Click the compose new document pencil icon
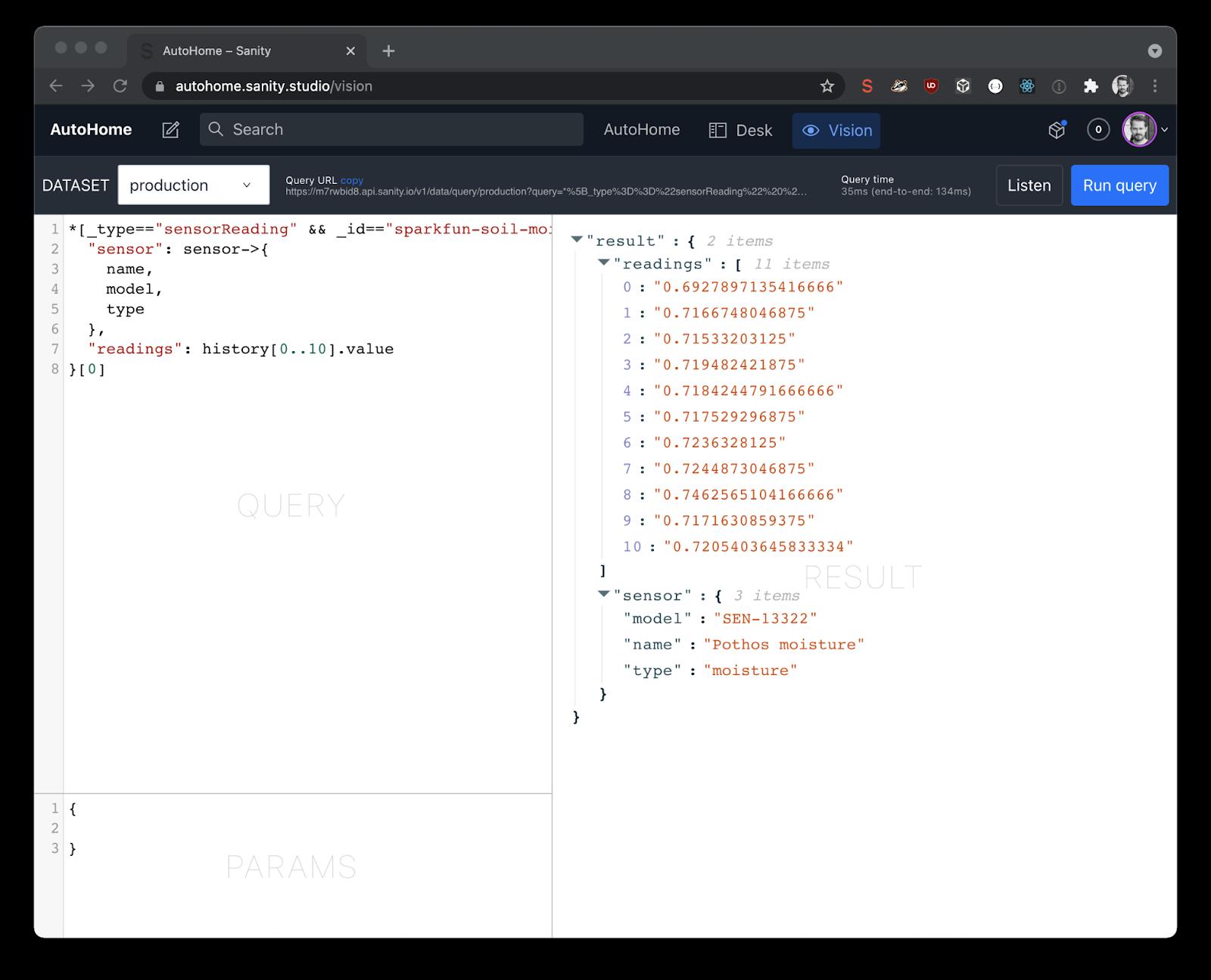This screenshot has width=1211, height=980. [171, 130]
